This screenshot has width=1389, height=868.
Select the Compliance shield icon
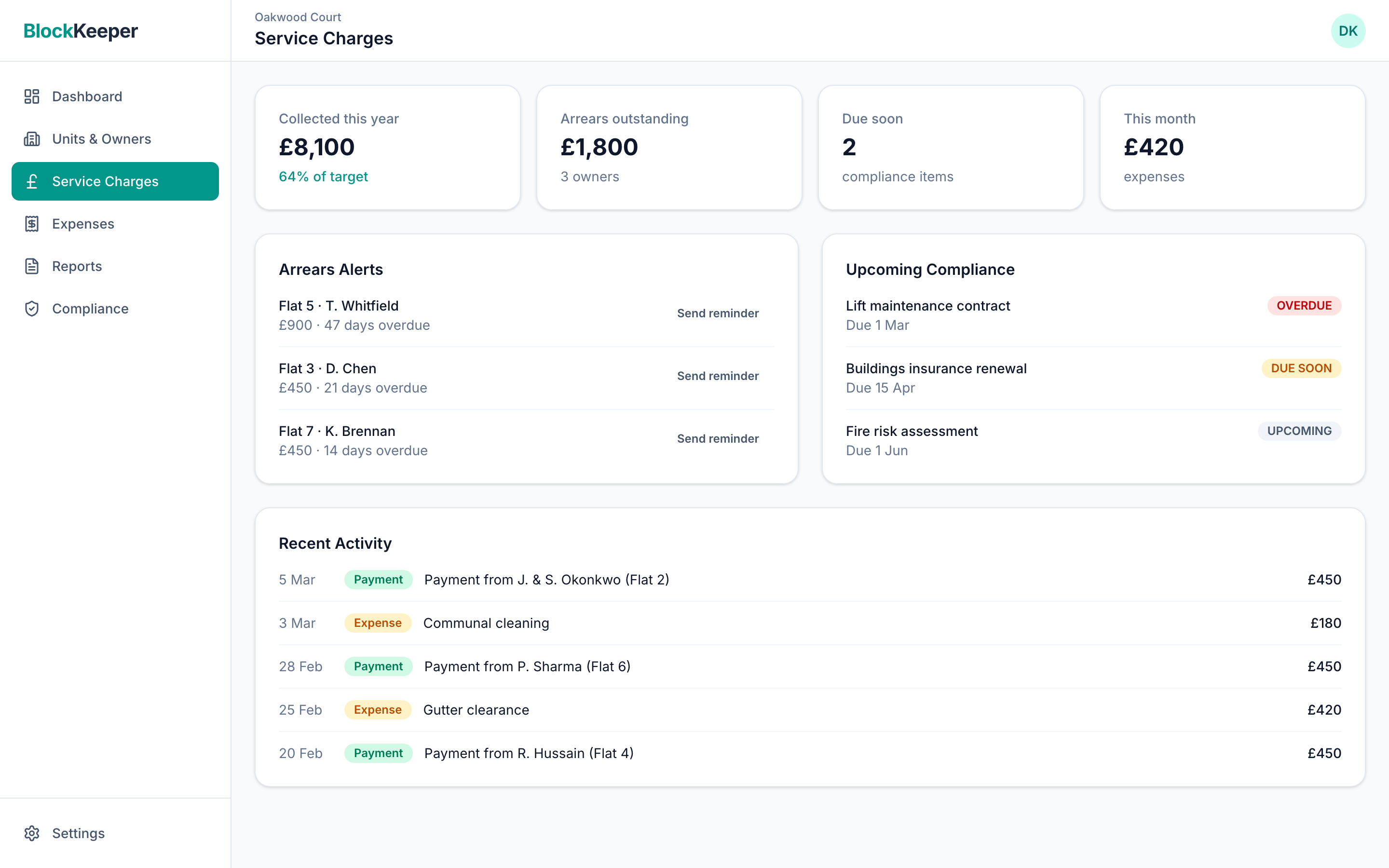tap(32, 308)
